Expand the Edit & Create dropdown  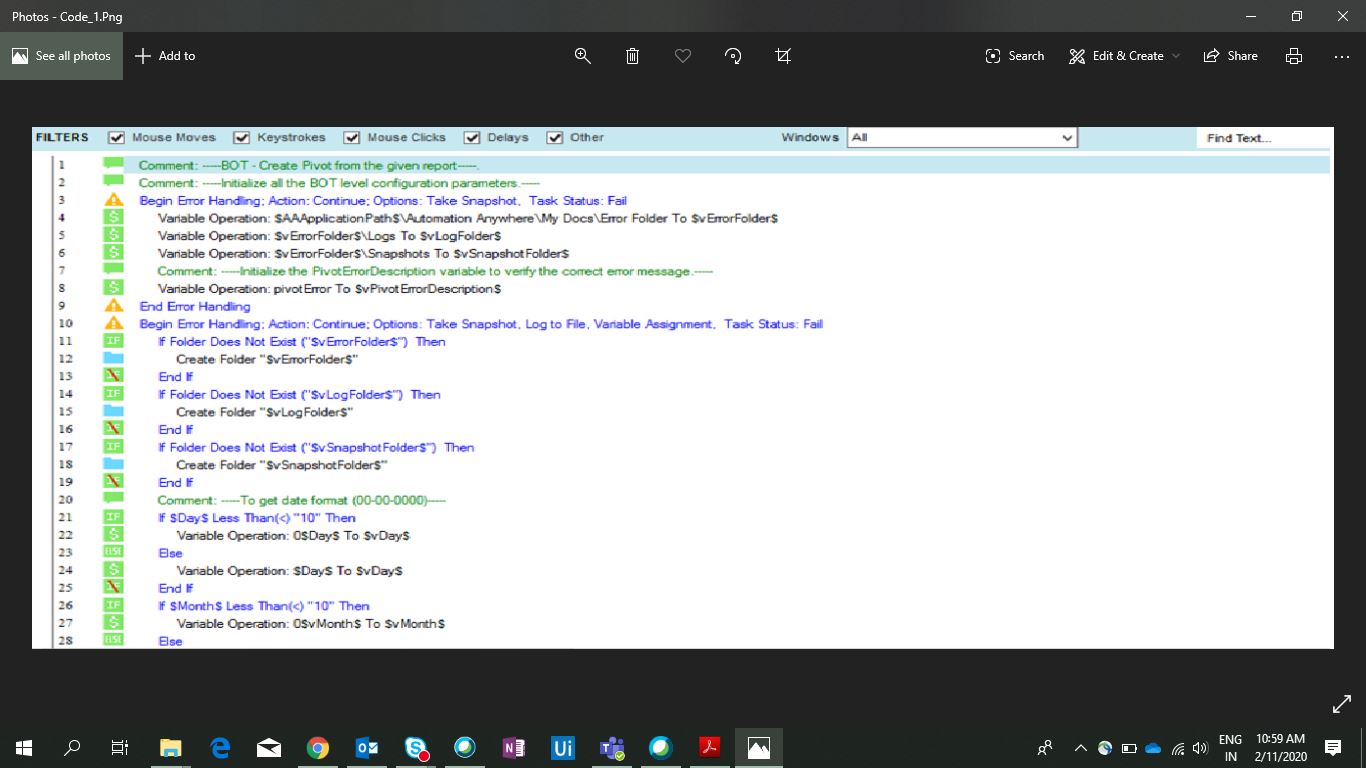click(x=1124, y=56)
